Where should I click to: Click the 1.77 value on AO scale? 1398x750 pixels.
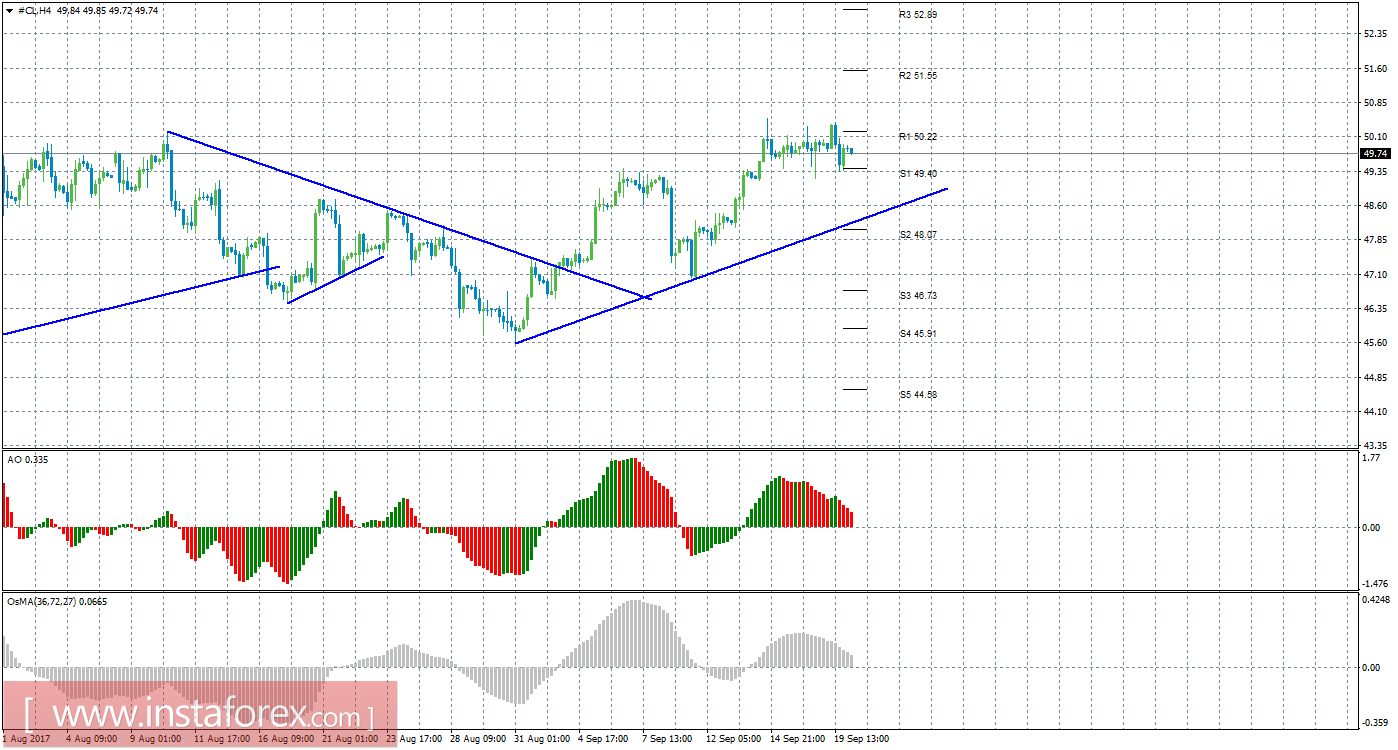click(x=1372, y=458)
